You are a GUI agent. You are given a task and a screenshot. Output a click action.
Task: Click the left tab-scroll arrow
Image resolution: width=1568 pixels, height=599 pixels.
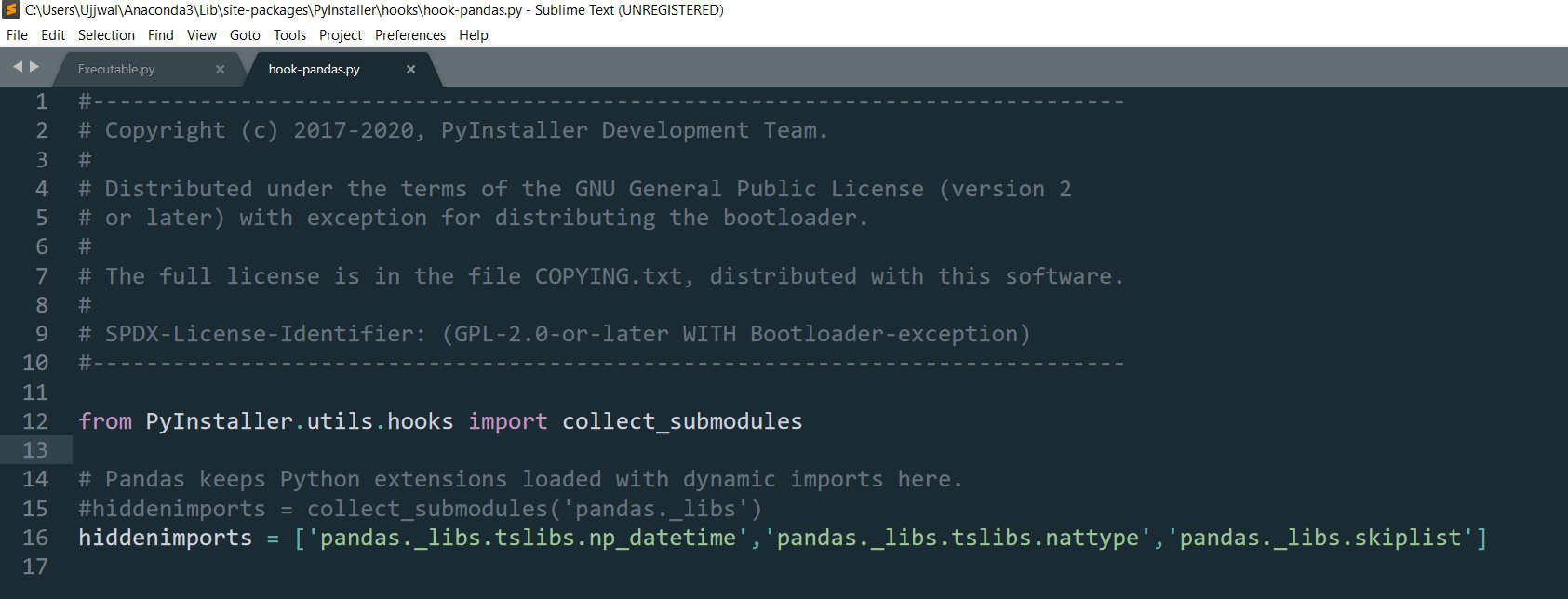point(18,67)
